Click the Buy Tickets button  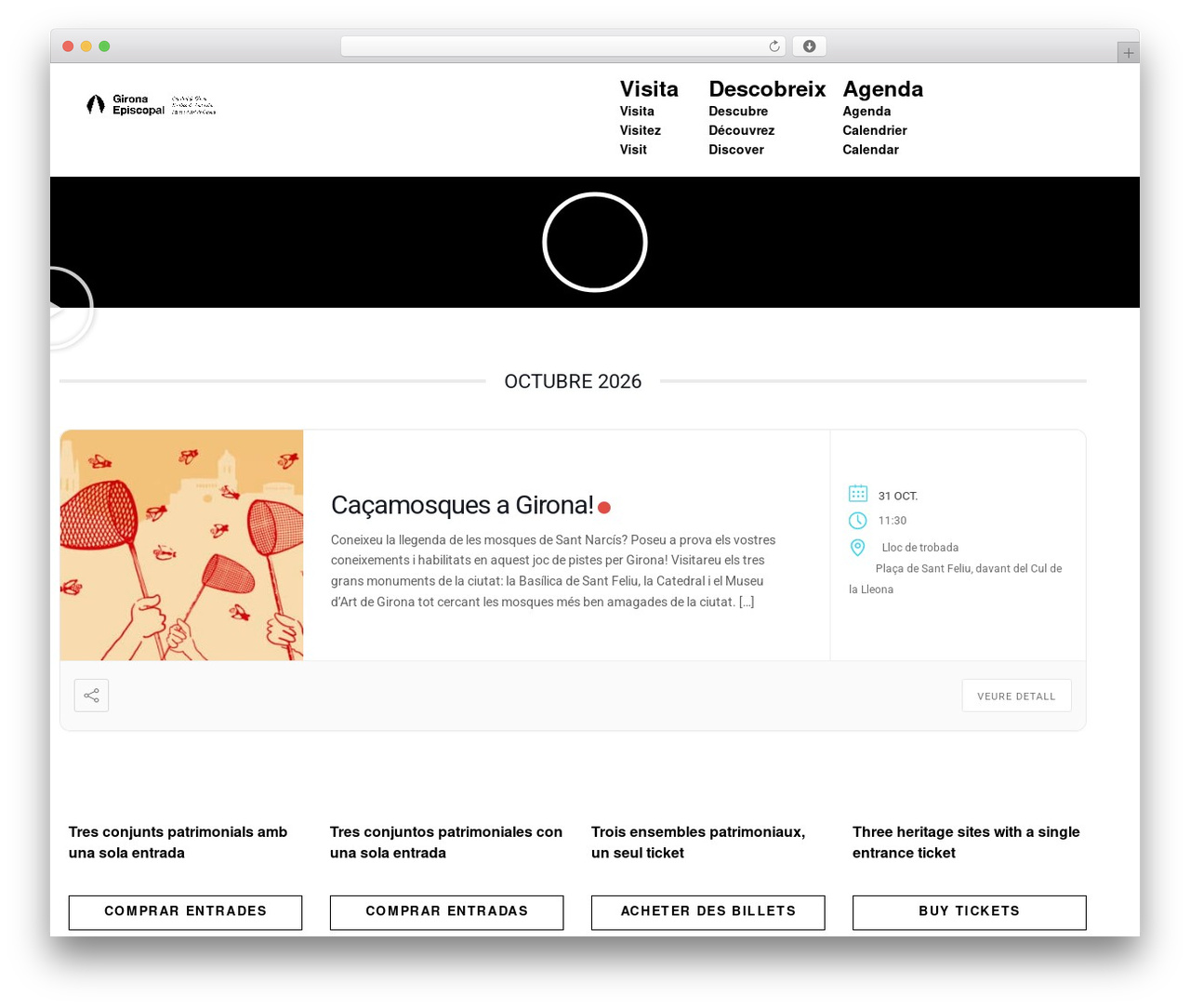[969, 912]
